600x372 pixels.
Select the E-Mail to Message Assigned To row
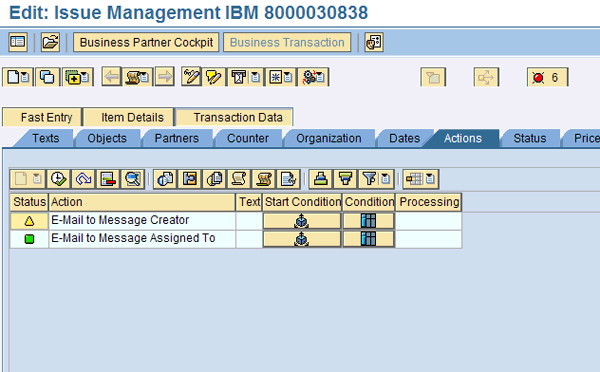coord(236,239)
